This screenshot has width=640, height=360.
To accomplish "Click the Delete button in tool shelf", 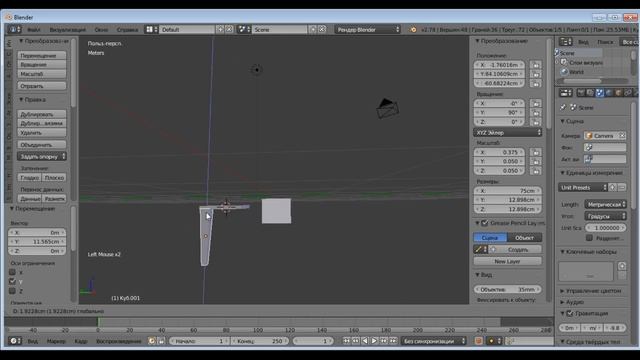I will point(42,133).
